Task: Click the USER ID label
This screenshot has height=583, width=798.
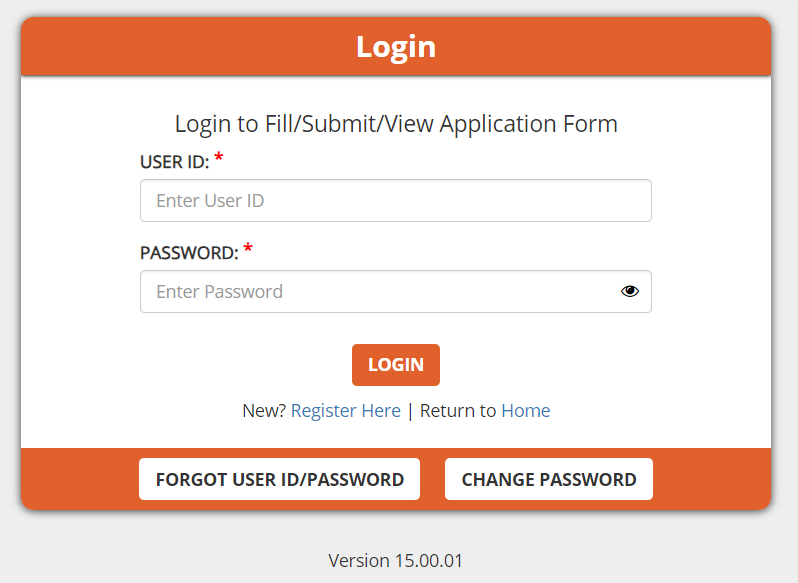Action: coord(174,162)
